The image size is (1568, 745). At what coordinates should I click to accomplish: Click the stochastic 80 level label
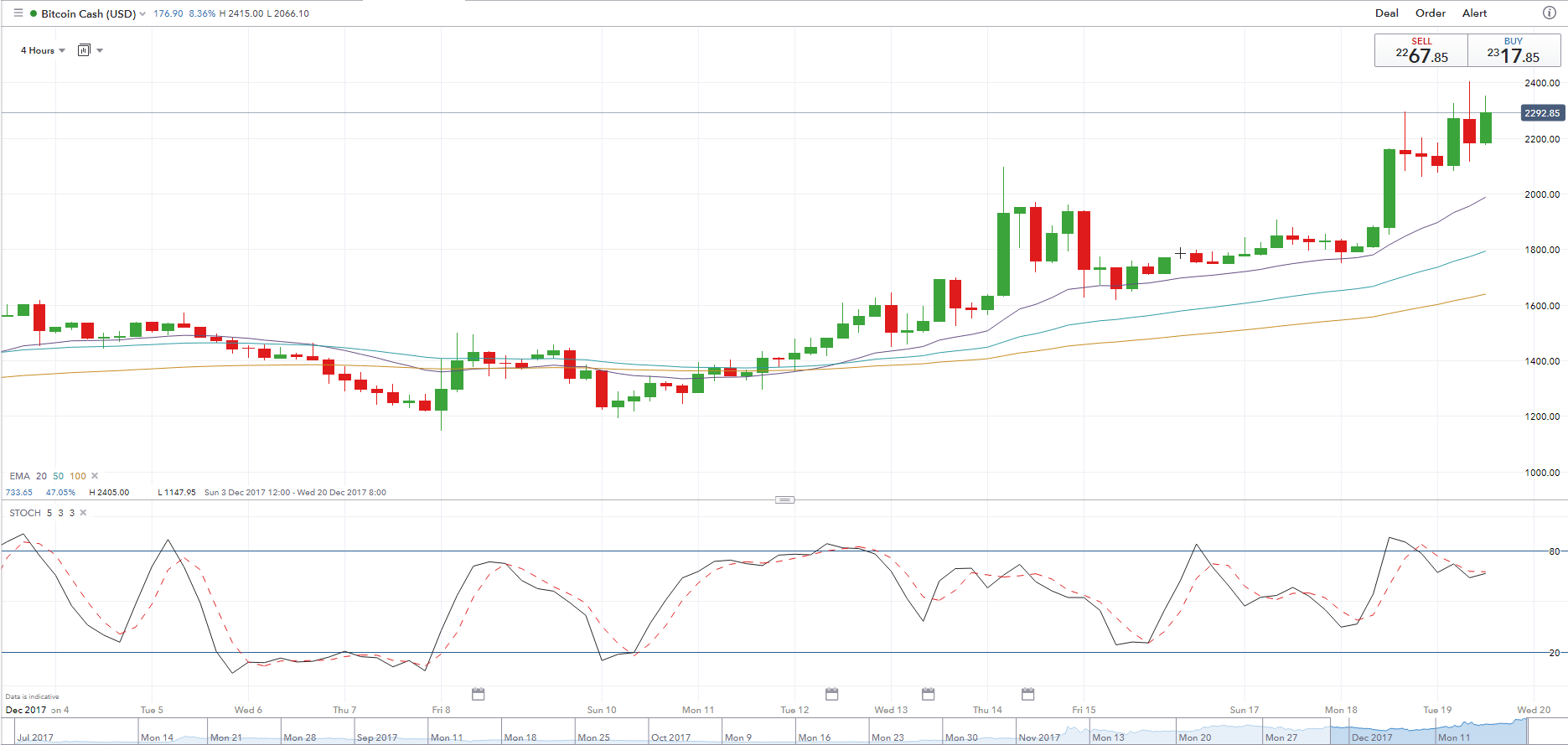[1555, 551]
